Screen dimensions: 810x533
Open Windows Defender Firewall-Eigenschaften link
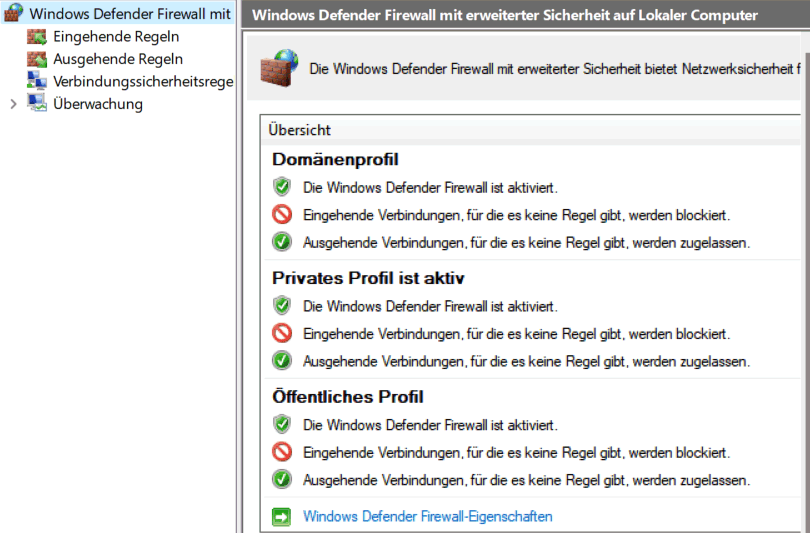(428, 516)
